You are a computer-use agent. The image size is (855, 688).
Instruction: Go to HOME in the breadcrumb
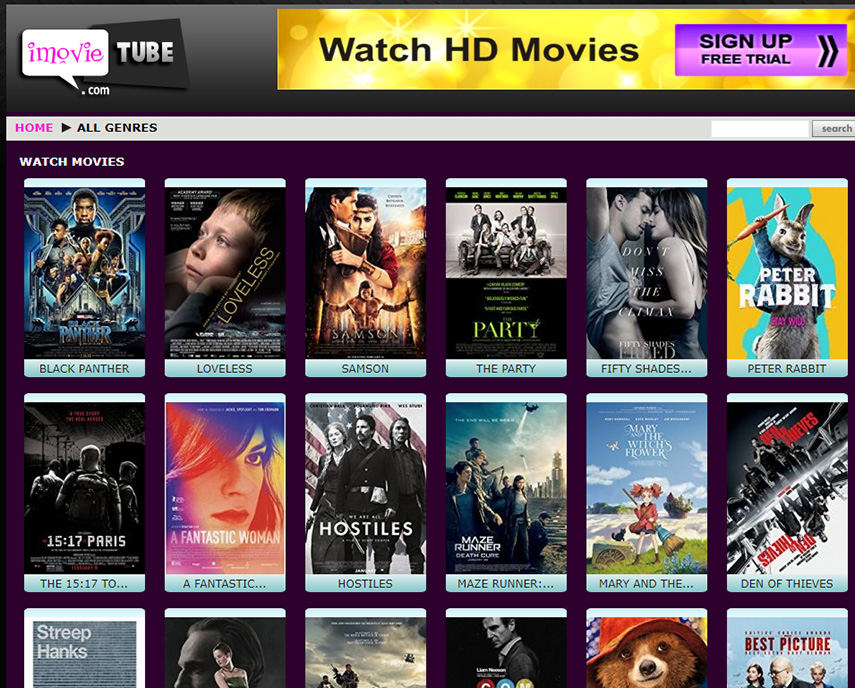coord(34,128)
